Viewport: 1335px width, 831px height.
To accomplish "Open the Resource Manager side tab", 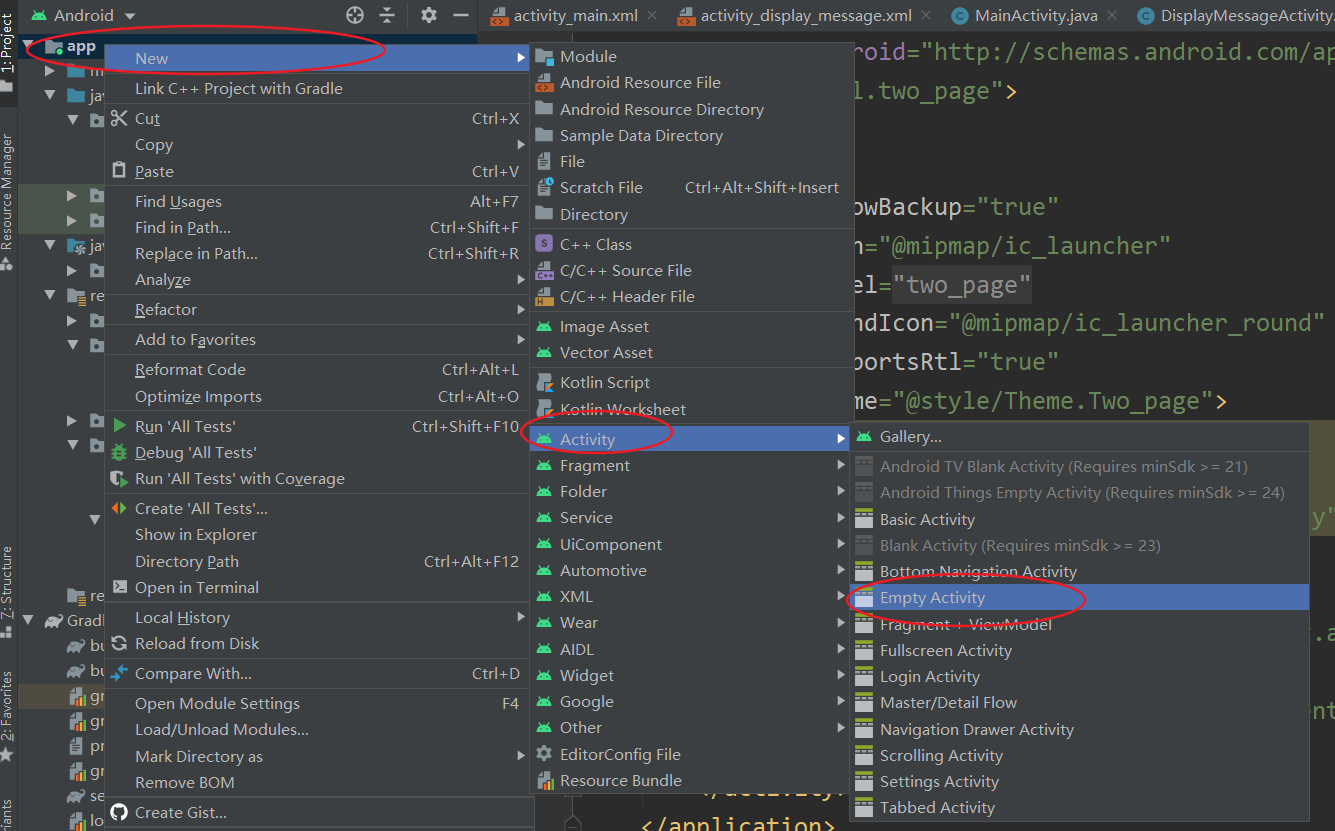I will (x=8, y=200).
